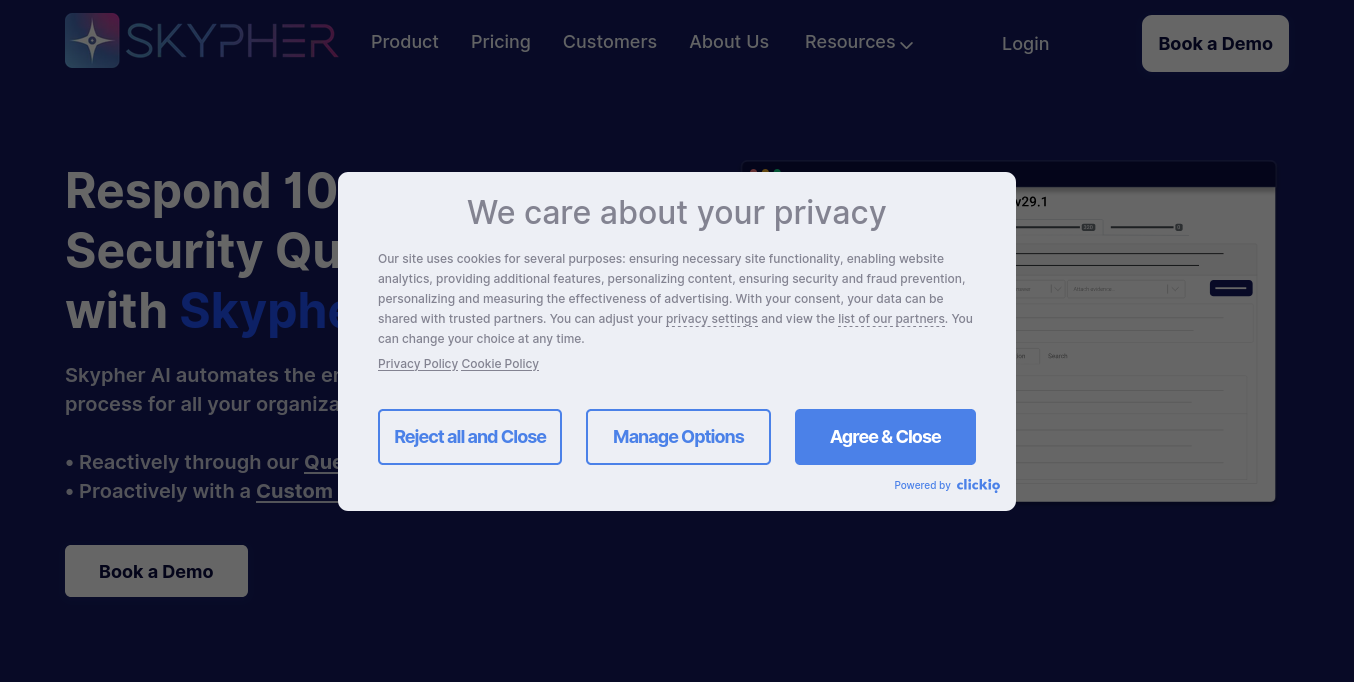Click the yellow traffic-light dot on the app preview
The width and height of the screenshot is (1366, 682).
(x=766, y=172)
